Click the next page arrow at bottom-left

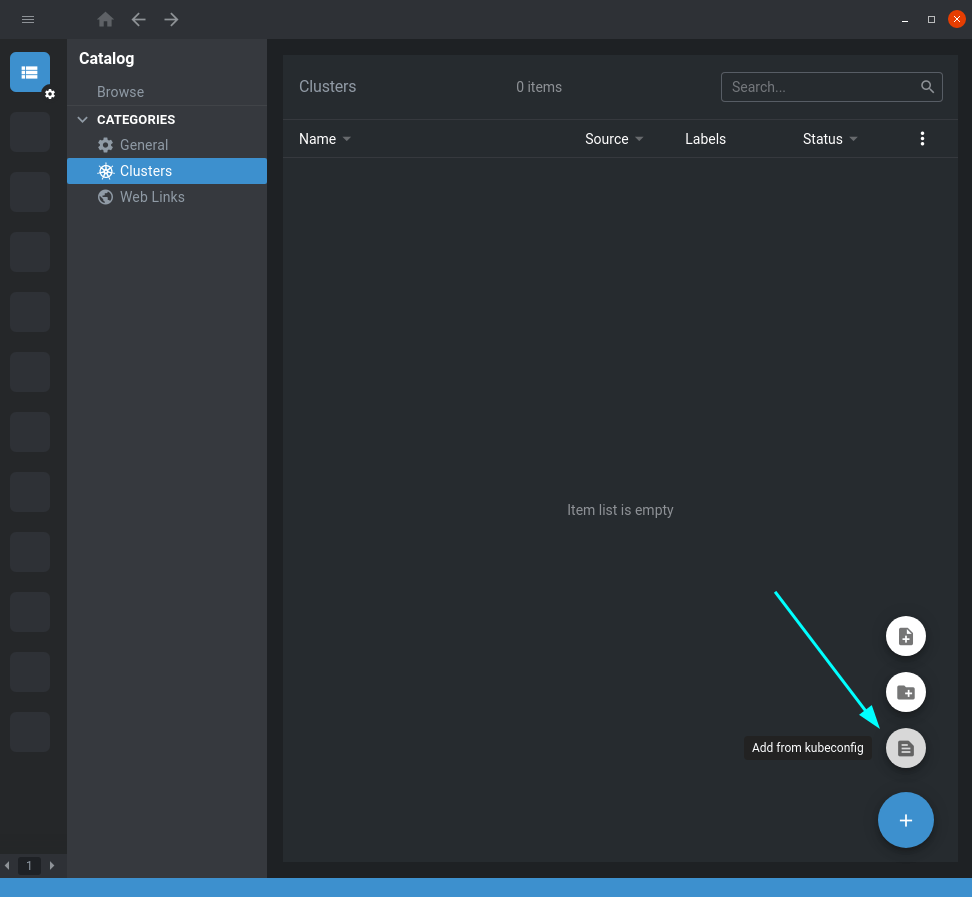click(x=52, y=865)
